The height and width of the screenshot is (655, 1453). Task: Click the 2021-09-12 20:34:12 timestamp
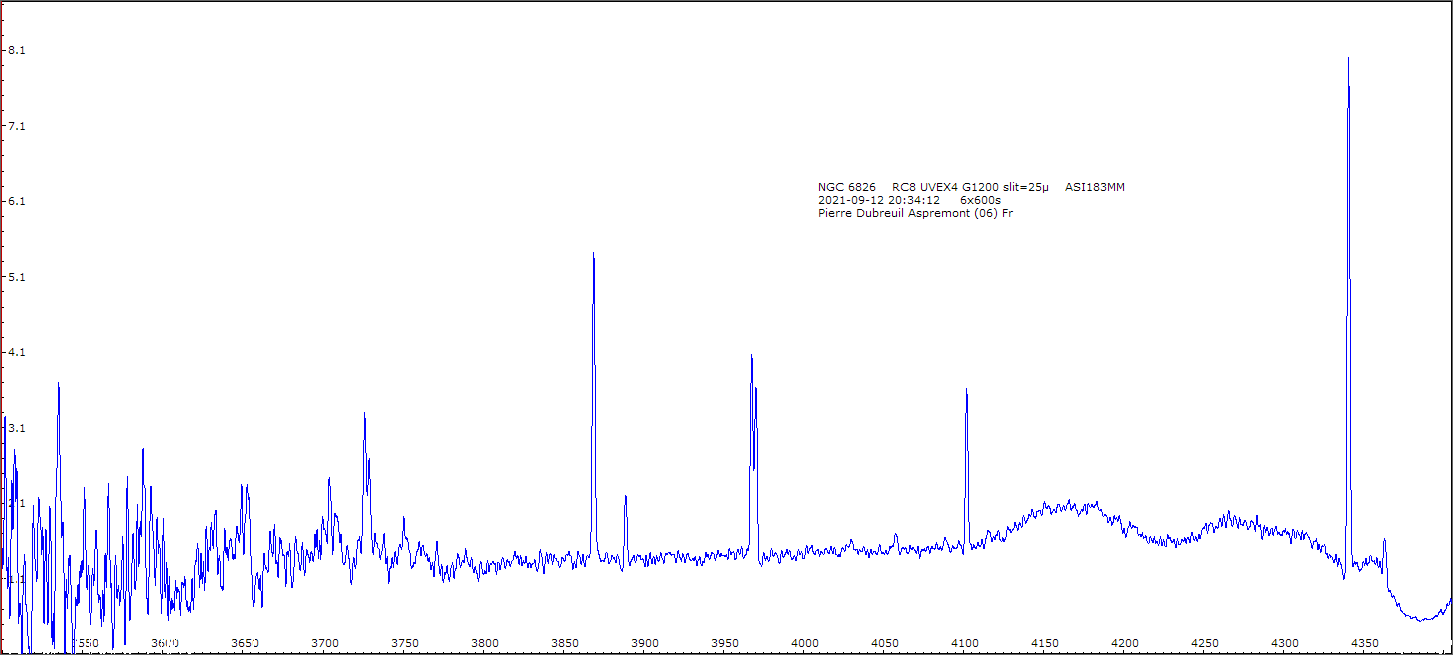click(878, 200)
